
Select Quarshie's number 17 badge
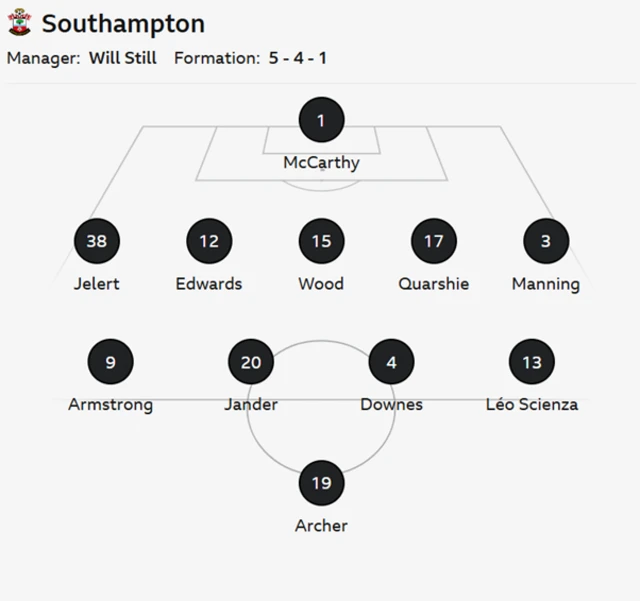pos(433,241)
